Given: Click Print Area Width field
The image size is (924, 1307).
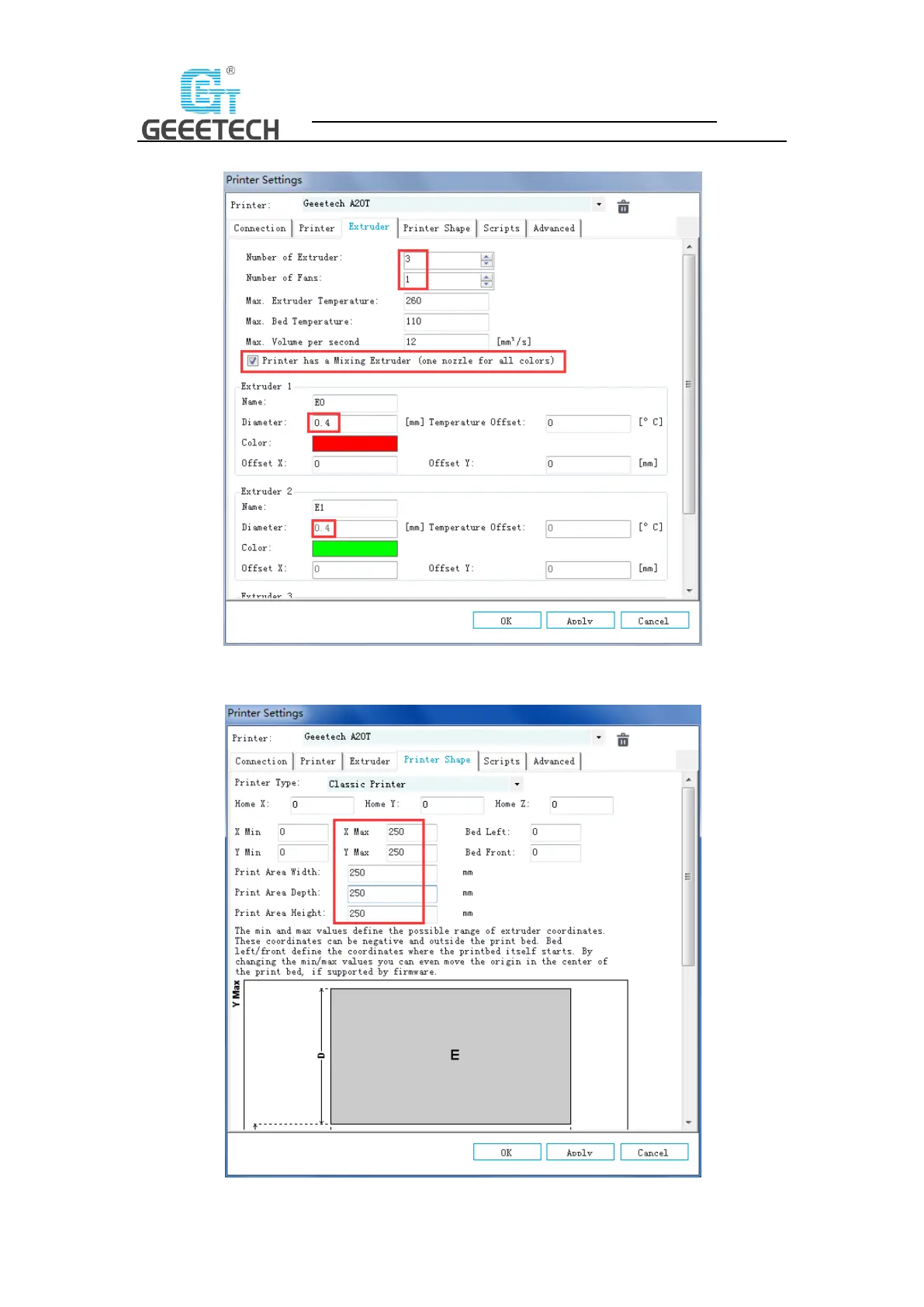Looking at the screenshot, I should pos(393,873).
